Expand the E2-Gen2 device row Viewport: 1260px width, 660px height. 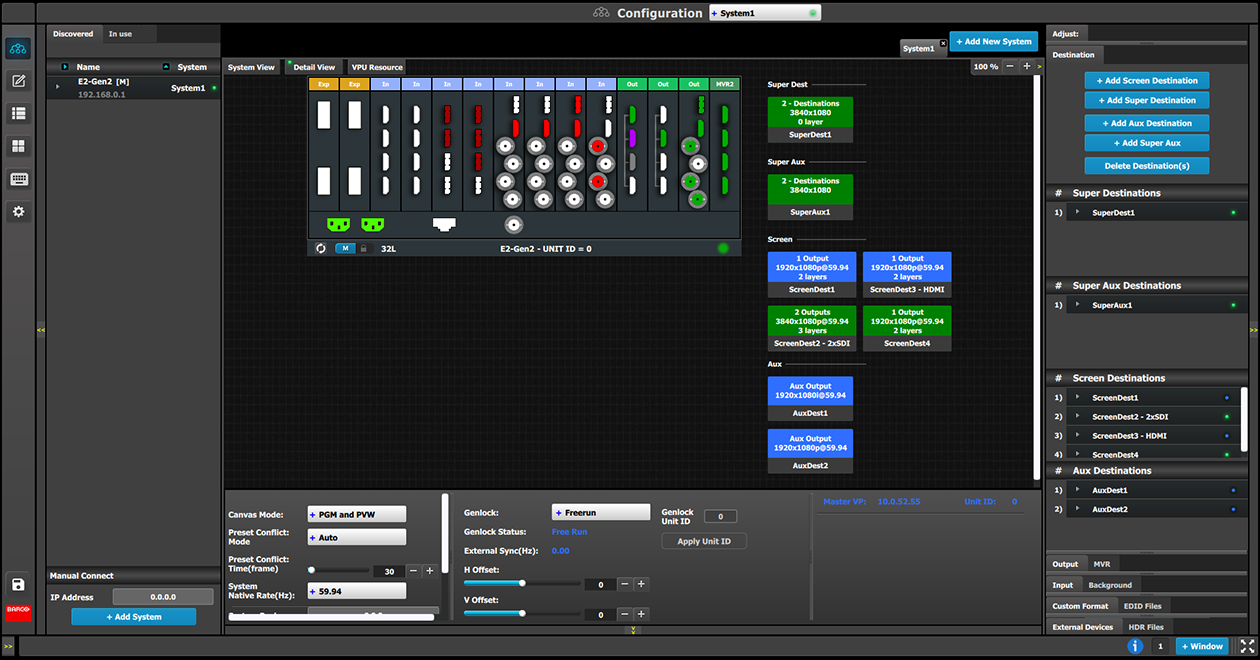(x=57, y=87)
